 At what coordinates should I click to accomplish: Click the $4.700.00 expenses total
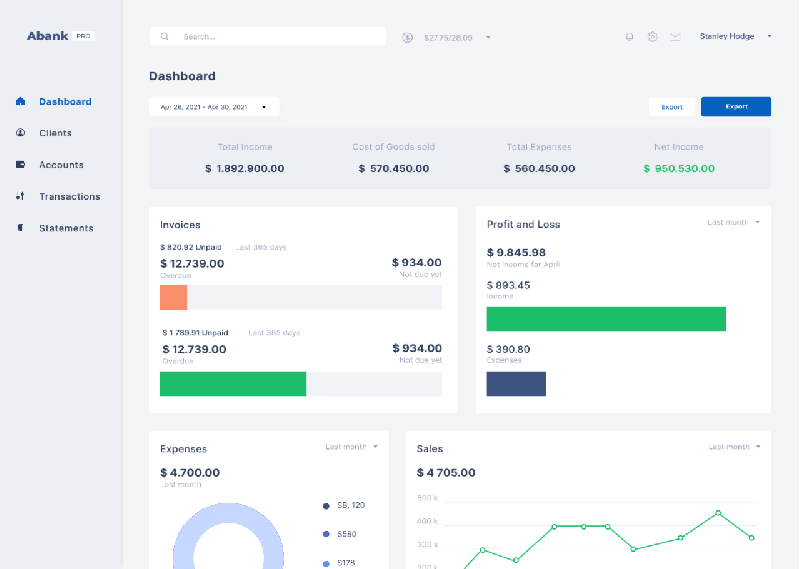[190, 473]
